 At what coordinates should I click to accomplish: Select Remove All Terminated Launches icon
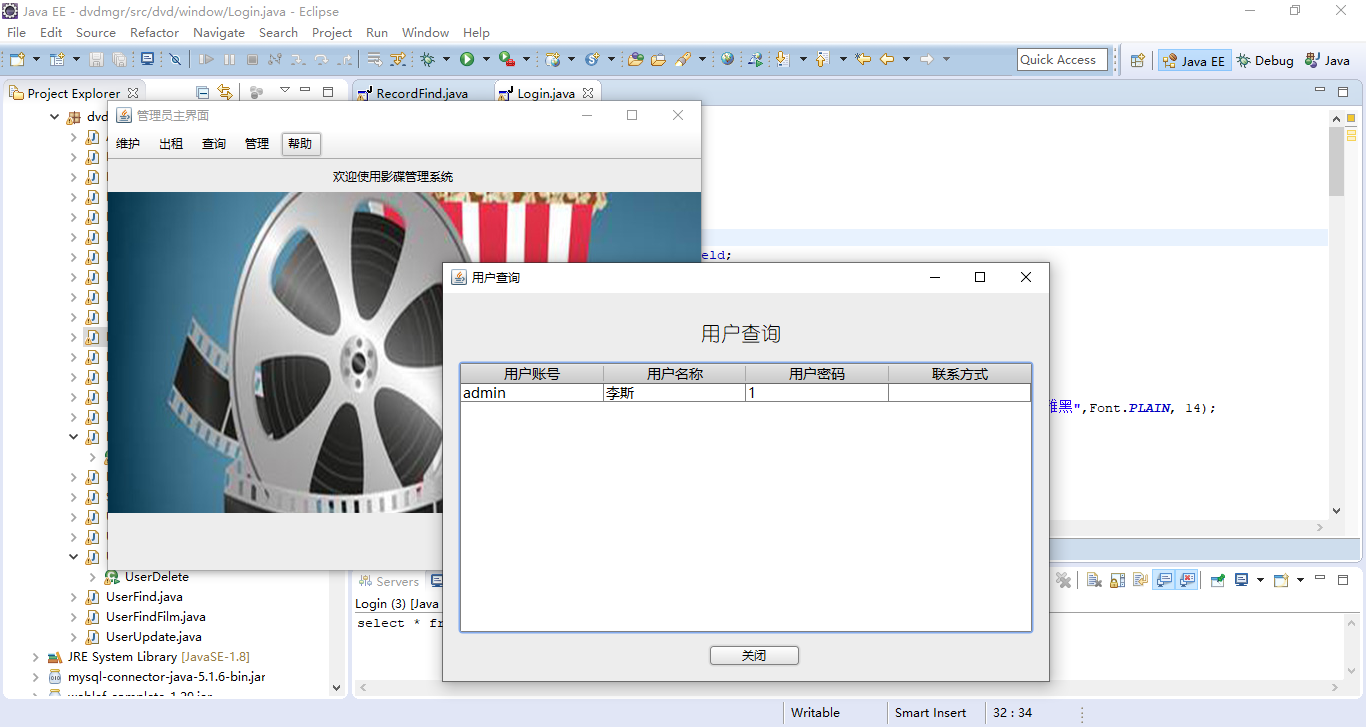pos(1064,580)
